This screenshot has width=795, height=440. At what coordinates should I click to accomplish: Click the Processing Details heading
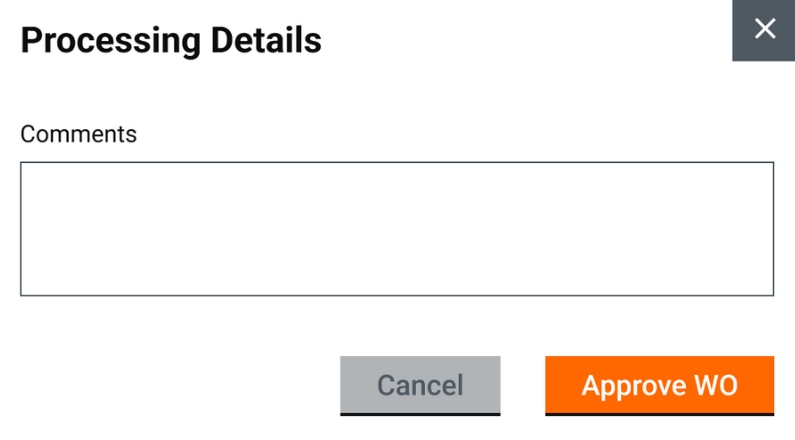pyautogui.click(x=171, y=41)
